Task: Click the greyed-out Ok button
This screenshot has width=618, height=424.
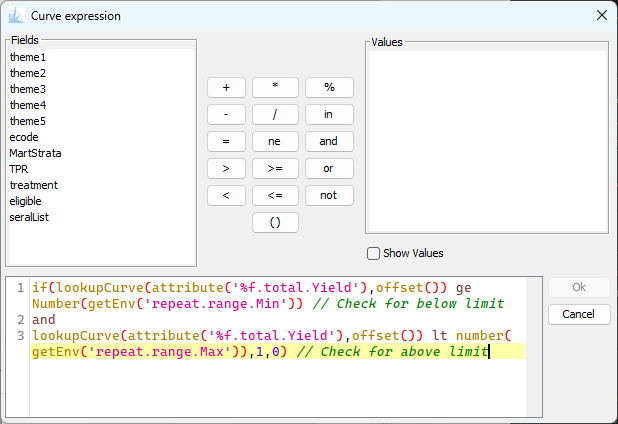Action: point(579,287)
